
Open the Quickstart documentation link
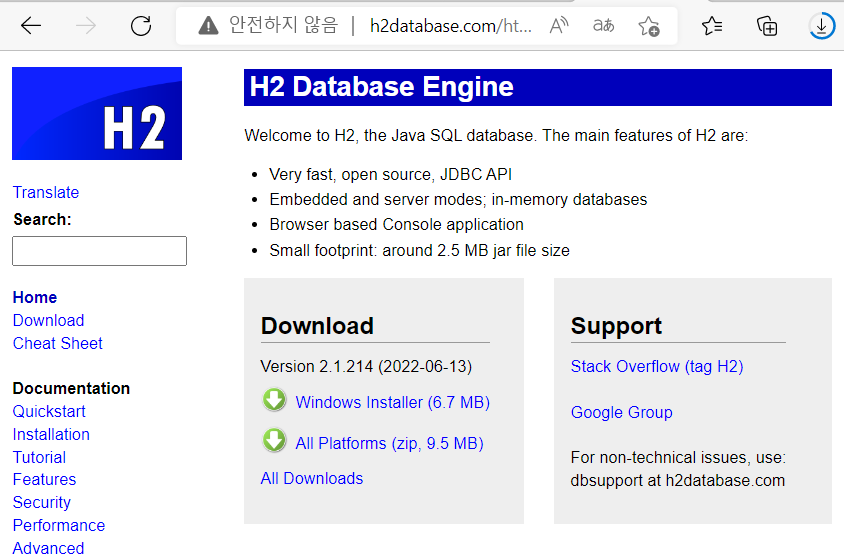pos(49,411)
